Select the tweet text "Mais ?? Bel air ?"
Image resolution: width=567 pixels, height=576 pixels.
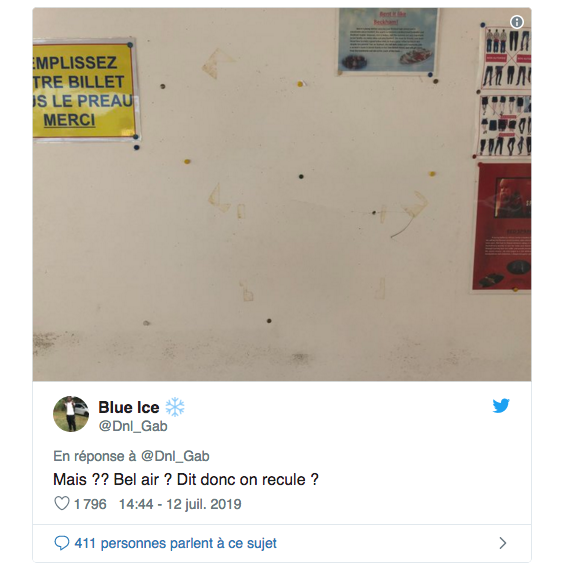tap(112, 479)
